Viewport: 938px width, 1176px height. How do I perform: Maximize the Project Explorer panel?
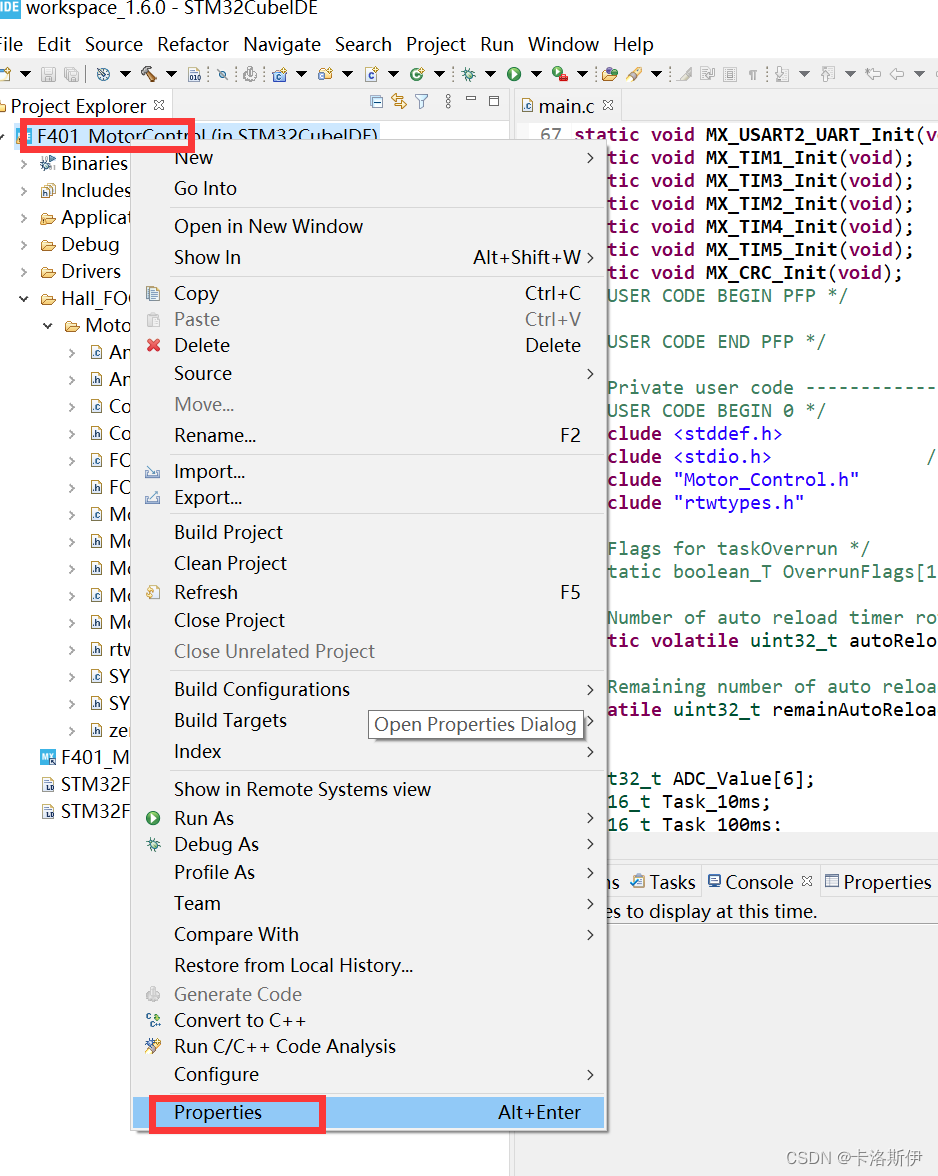point(494,100)
